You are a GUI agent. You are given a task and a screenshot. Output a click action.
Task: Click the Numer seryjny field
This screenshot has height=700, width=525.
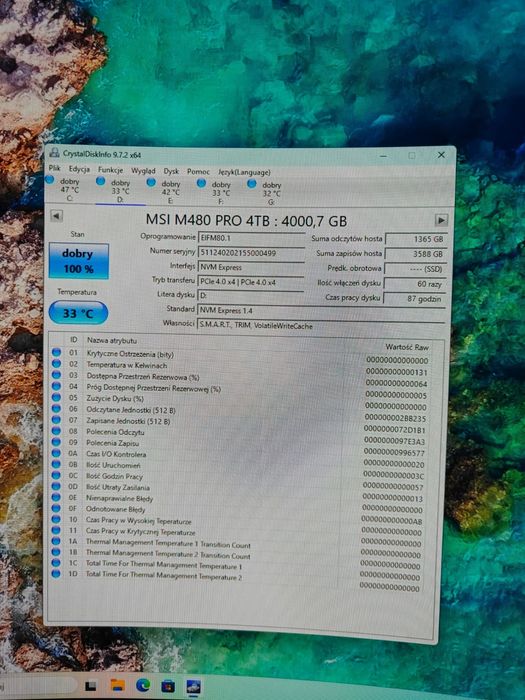(x=251, y=253)
